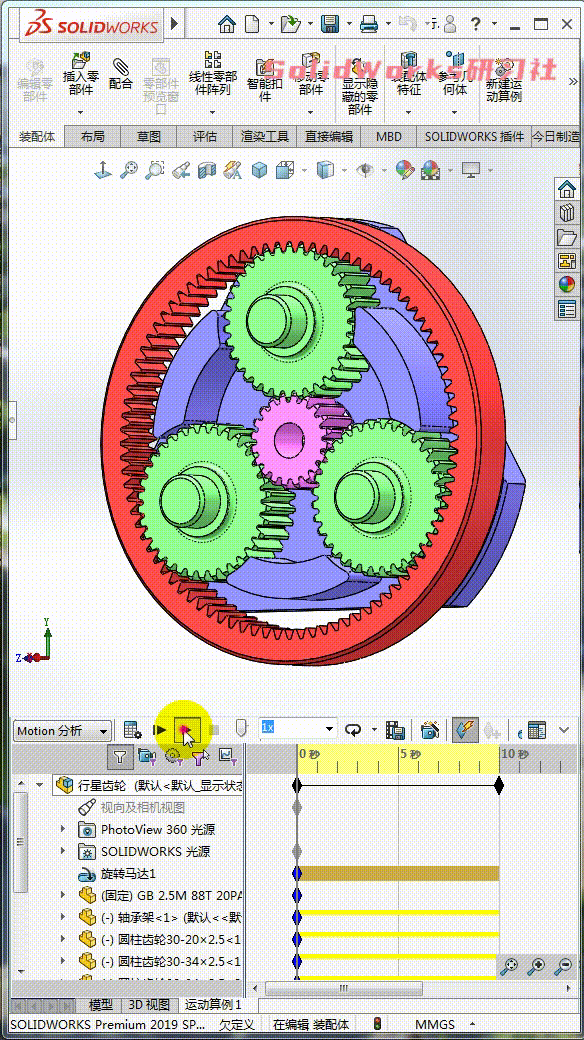This screenshot has width=584, height=1040.
Task: Switch to the 渲染工具 ribbon tab
Action: pyautogui.click(x=264, y=137)
